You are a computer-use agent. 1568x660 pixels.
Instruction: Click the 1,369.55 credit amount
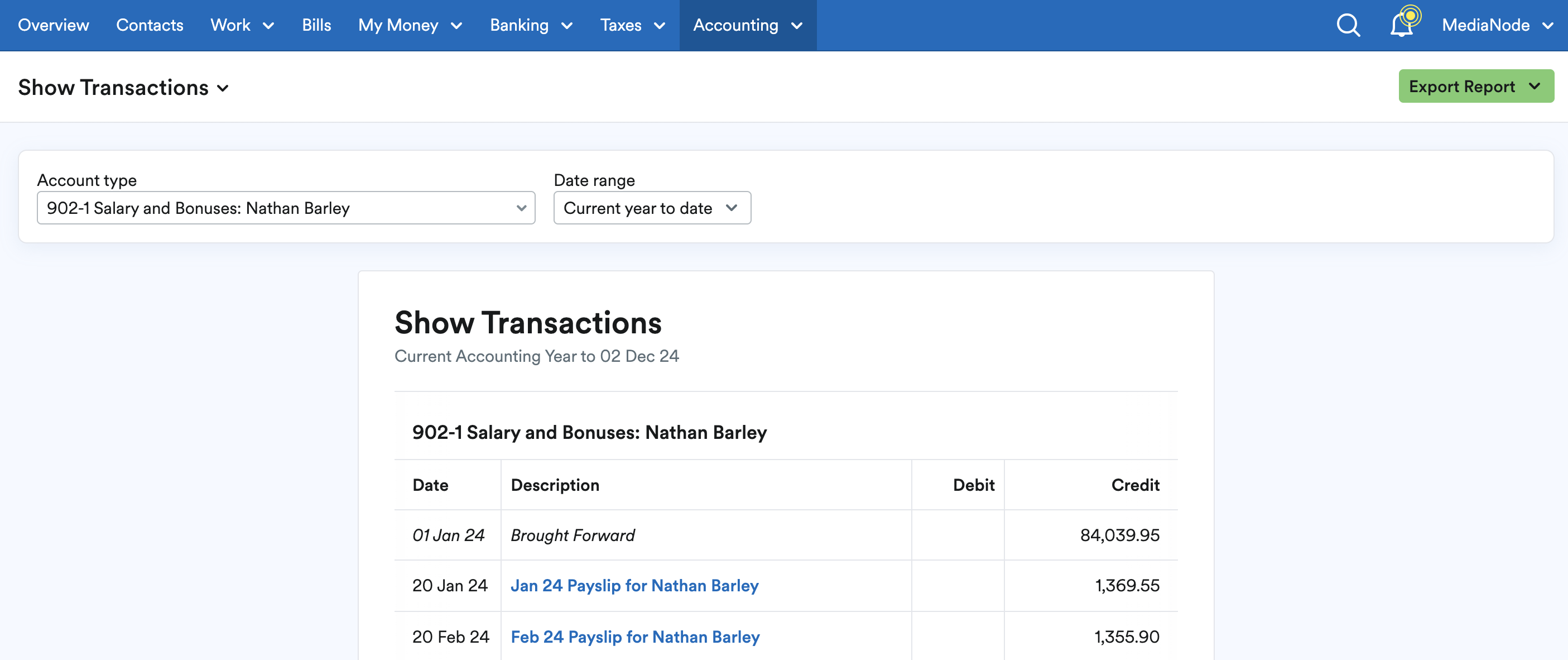point(1127,585)
